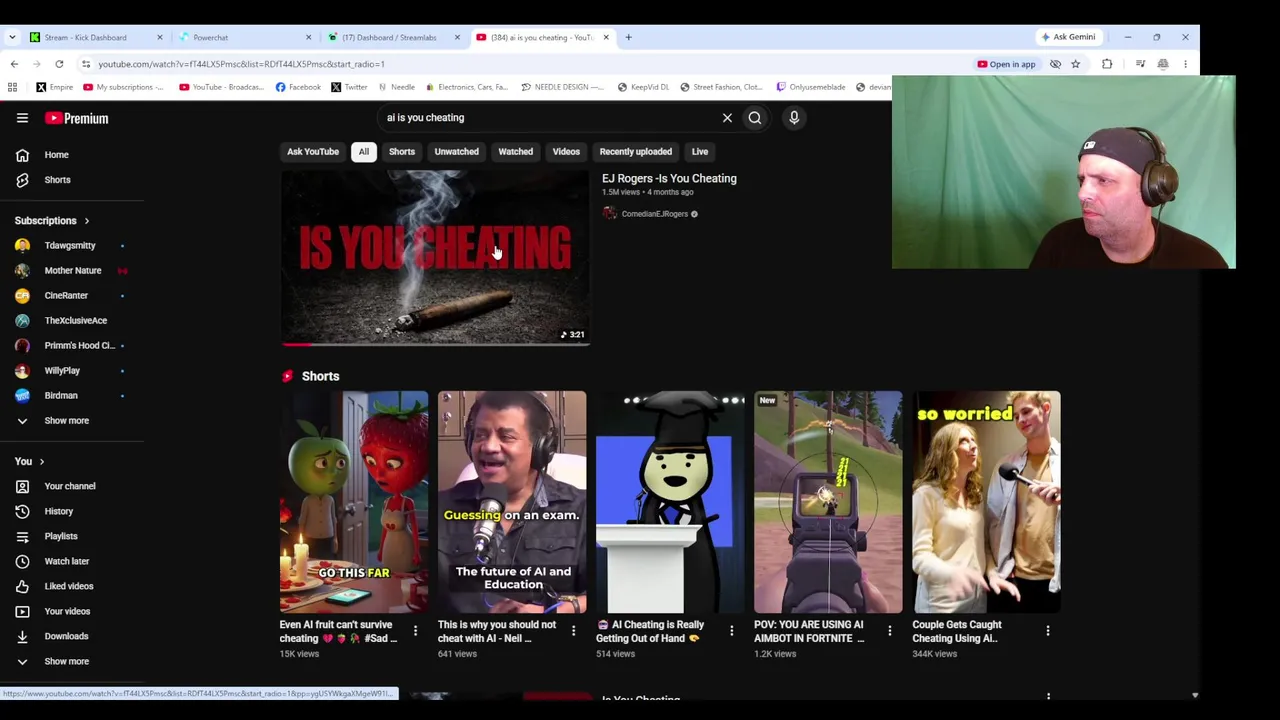
Task: Open the Facebook bookmark
Action: coord(298,87)
